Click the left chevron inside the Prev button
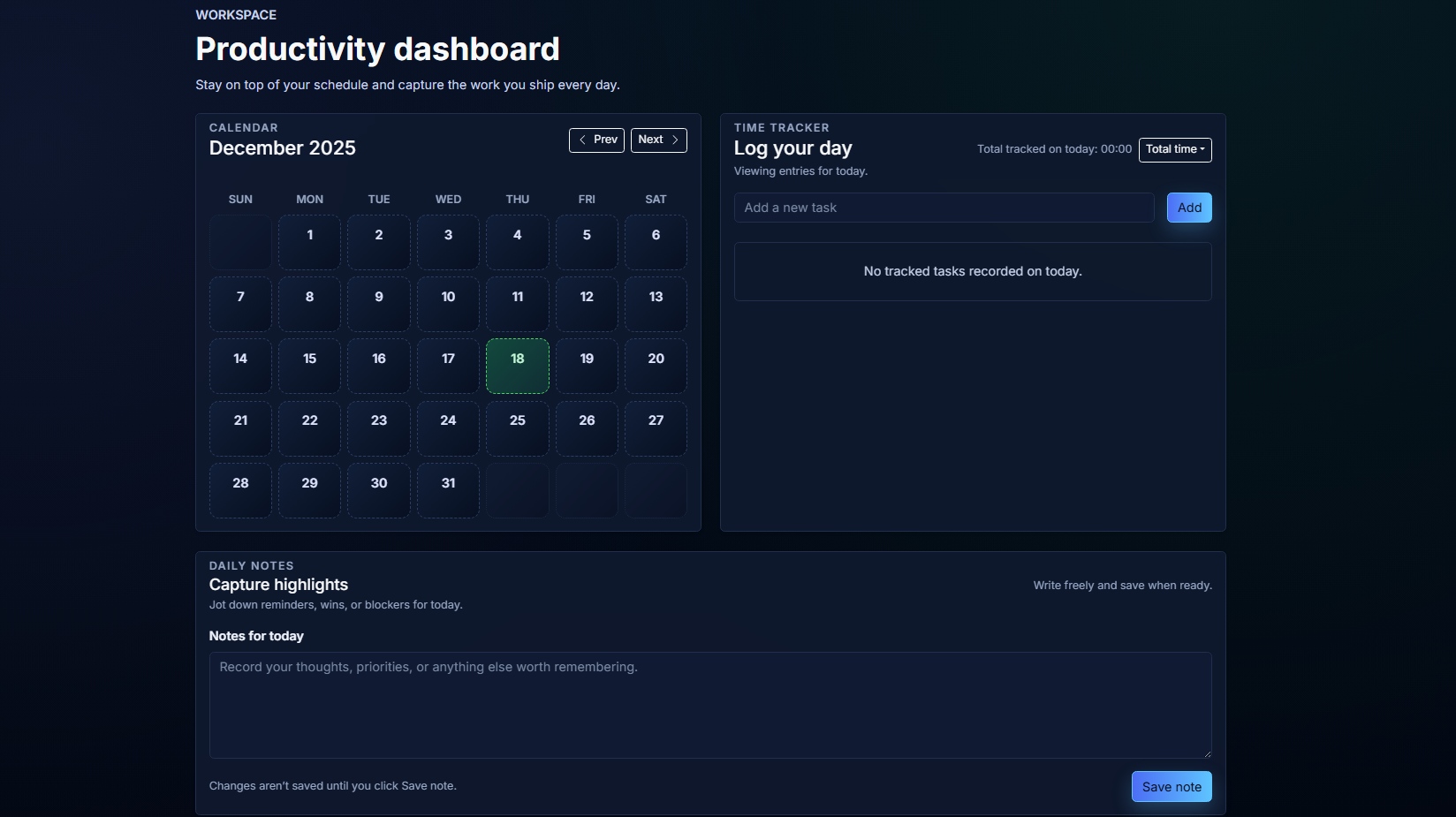 click(583, 140)
